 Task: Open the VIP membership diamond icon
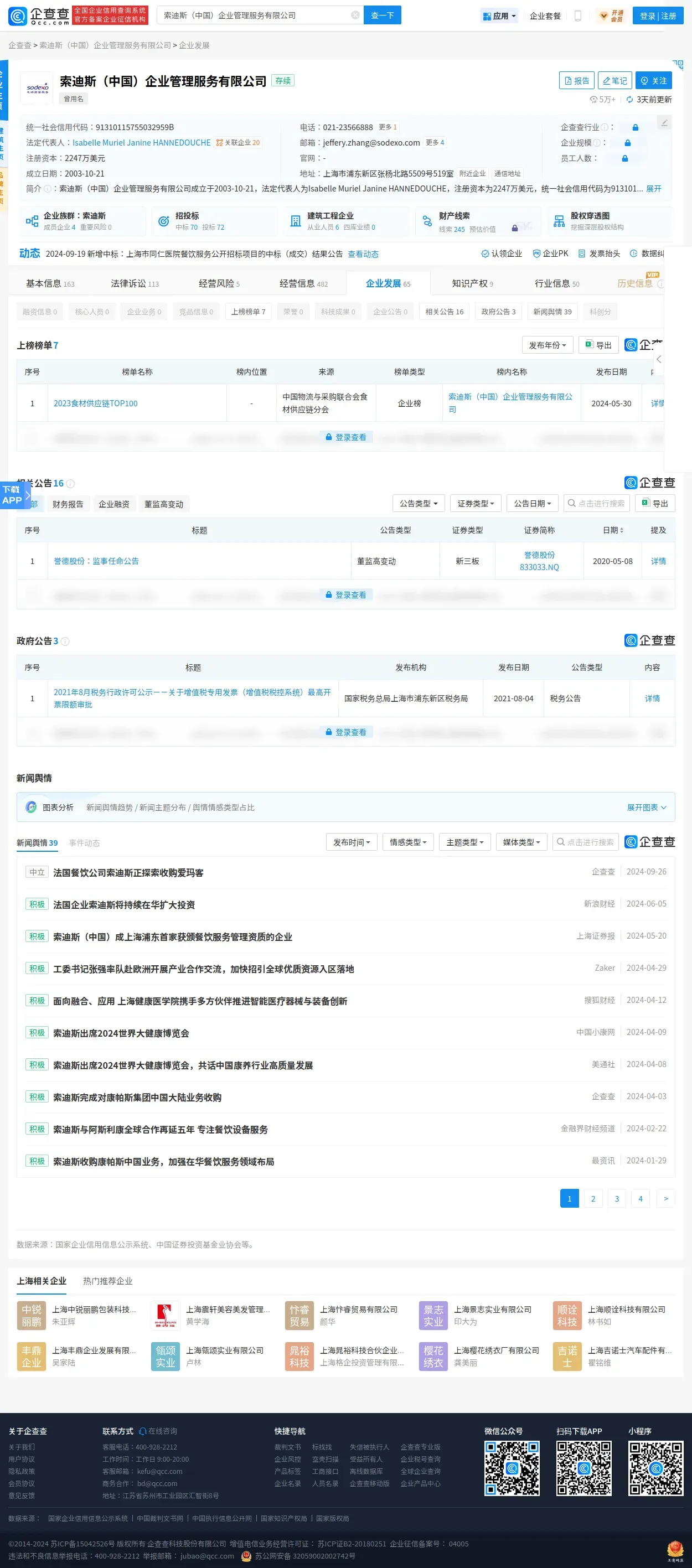[604, 16]
